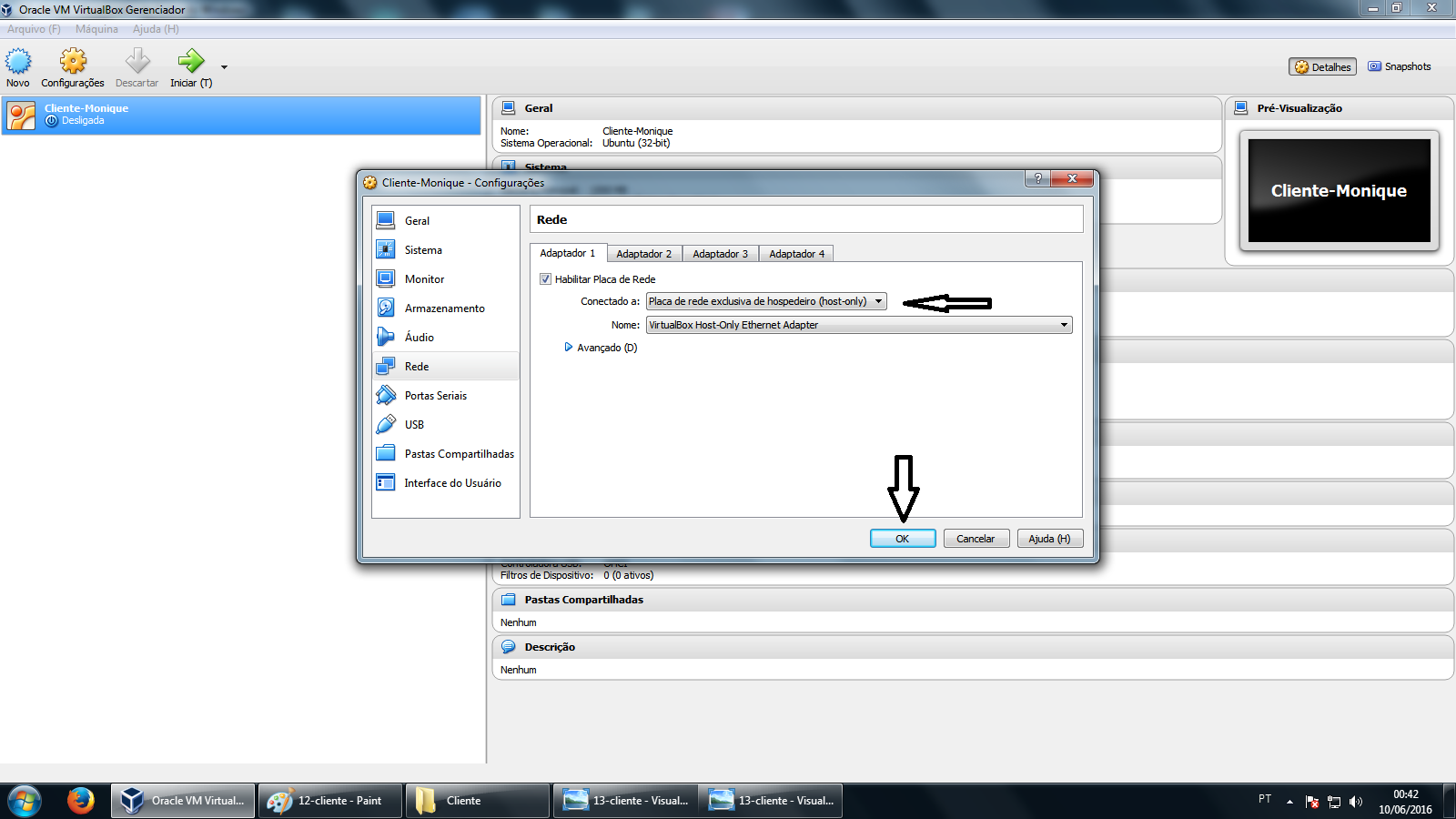The image size is (1456, 819).
Task: Select Geral category in settings dialog
Action: coord(446,220)
